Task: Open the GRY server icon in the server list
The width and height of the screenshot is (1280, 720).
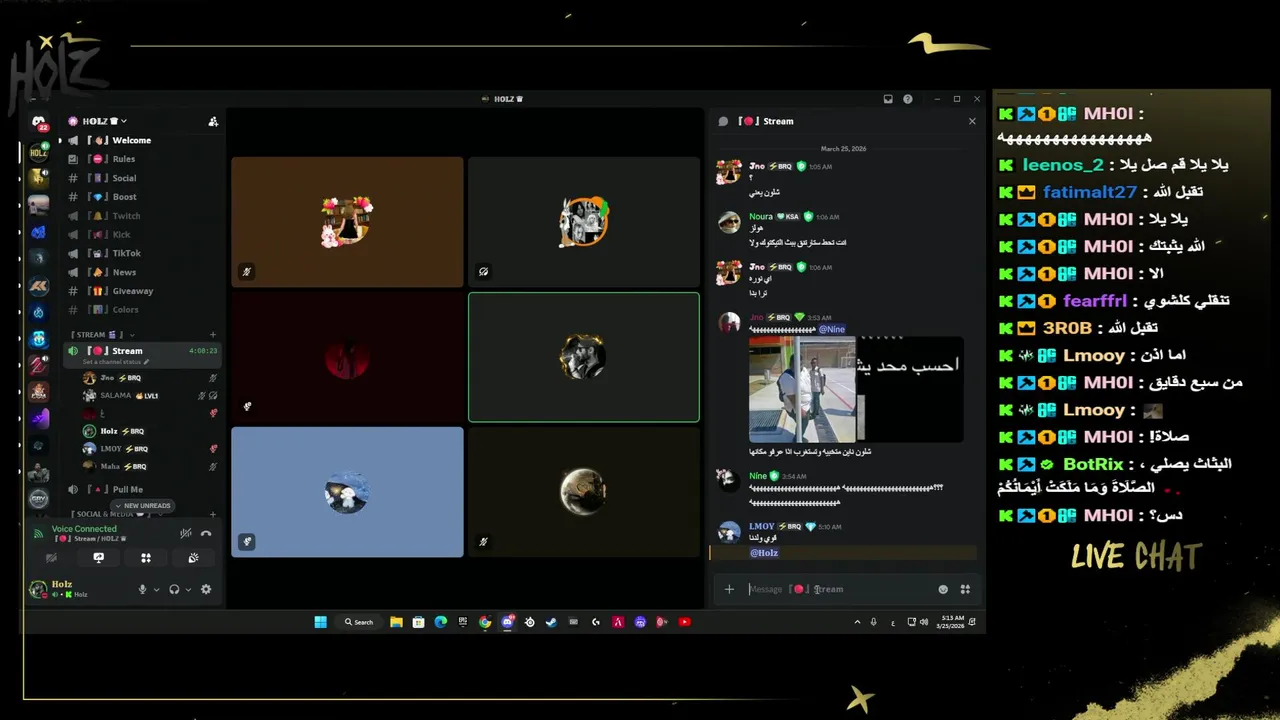Action: [x=39, y=498]
